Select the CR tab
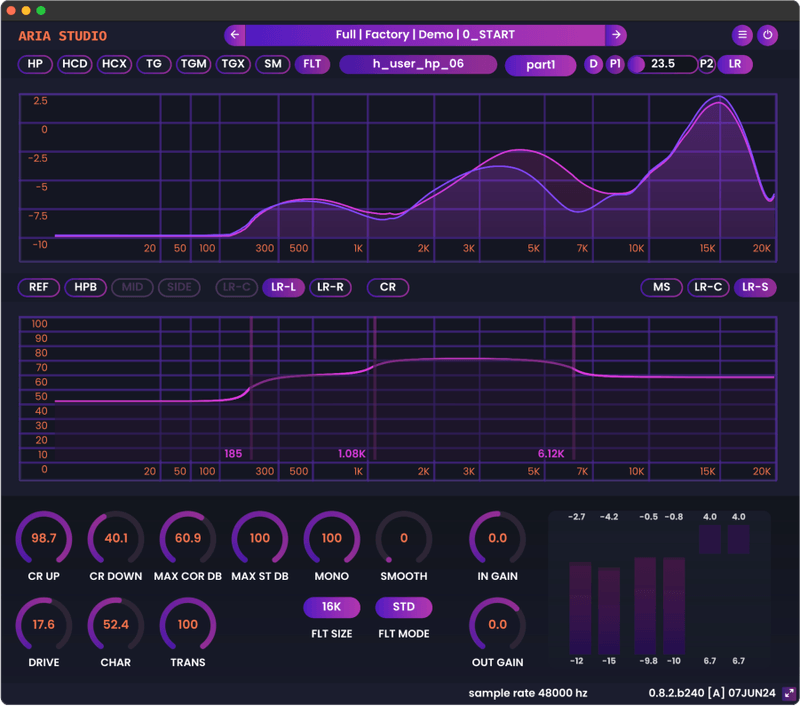800x706 pixels. [388, 287]
